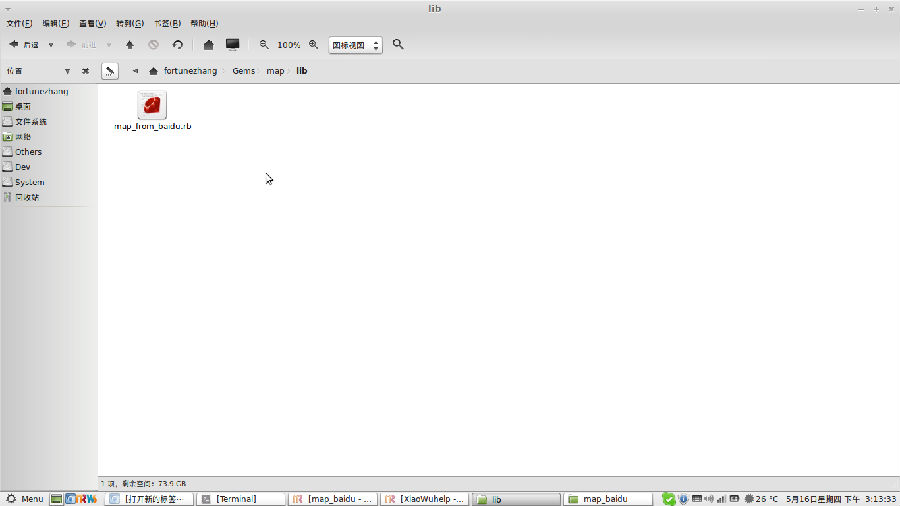
Task: Open the back history dropdown arrow
Action: coord(51,45)
